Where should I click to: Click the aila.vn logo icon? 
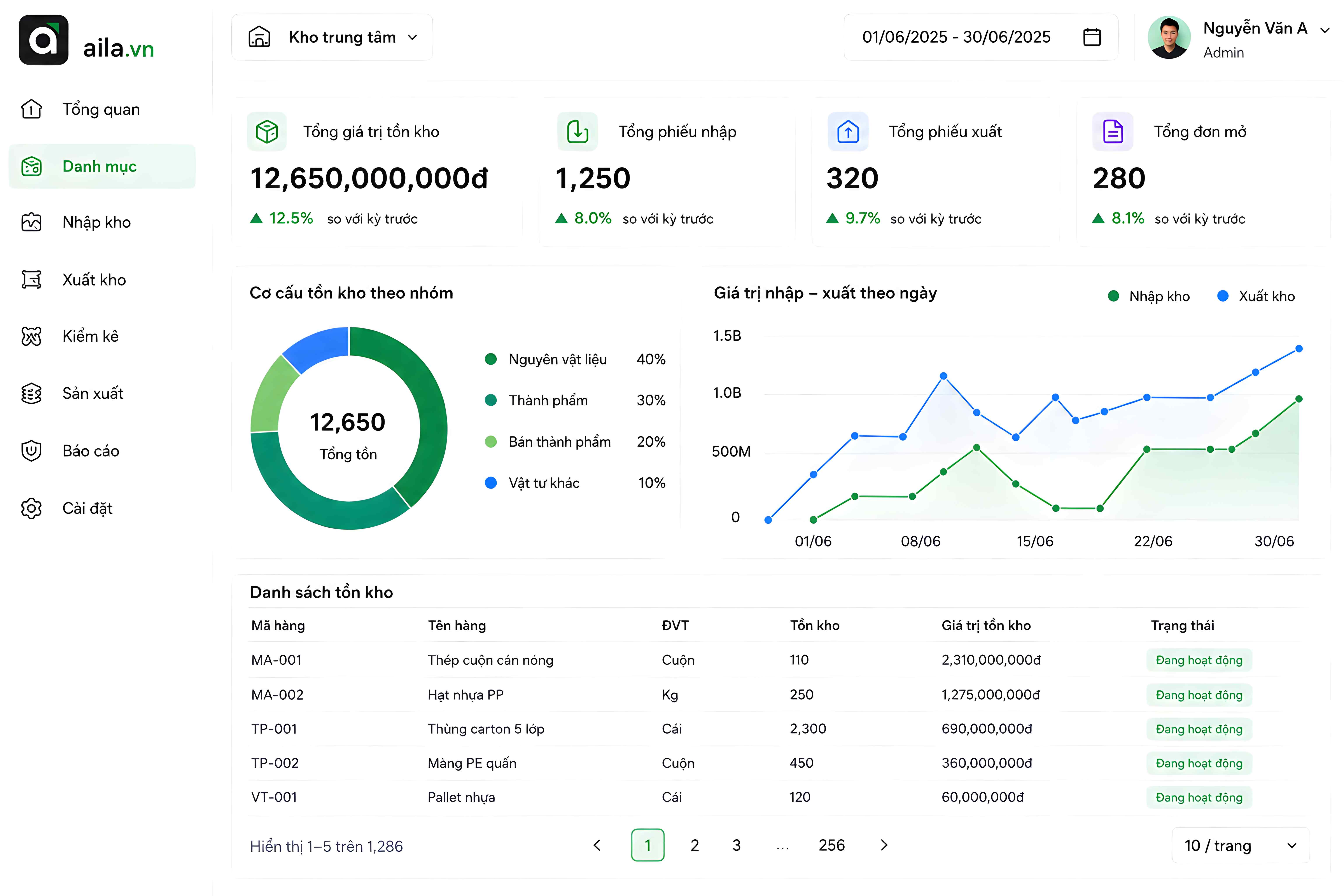click(44, 40)
